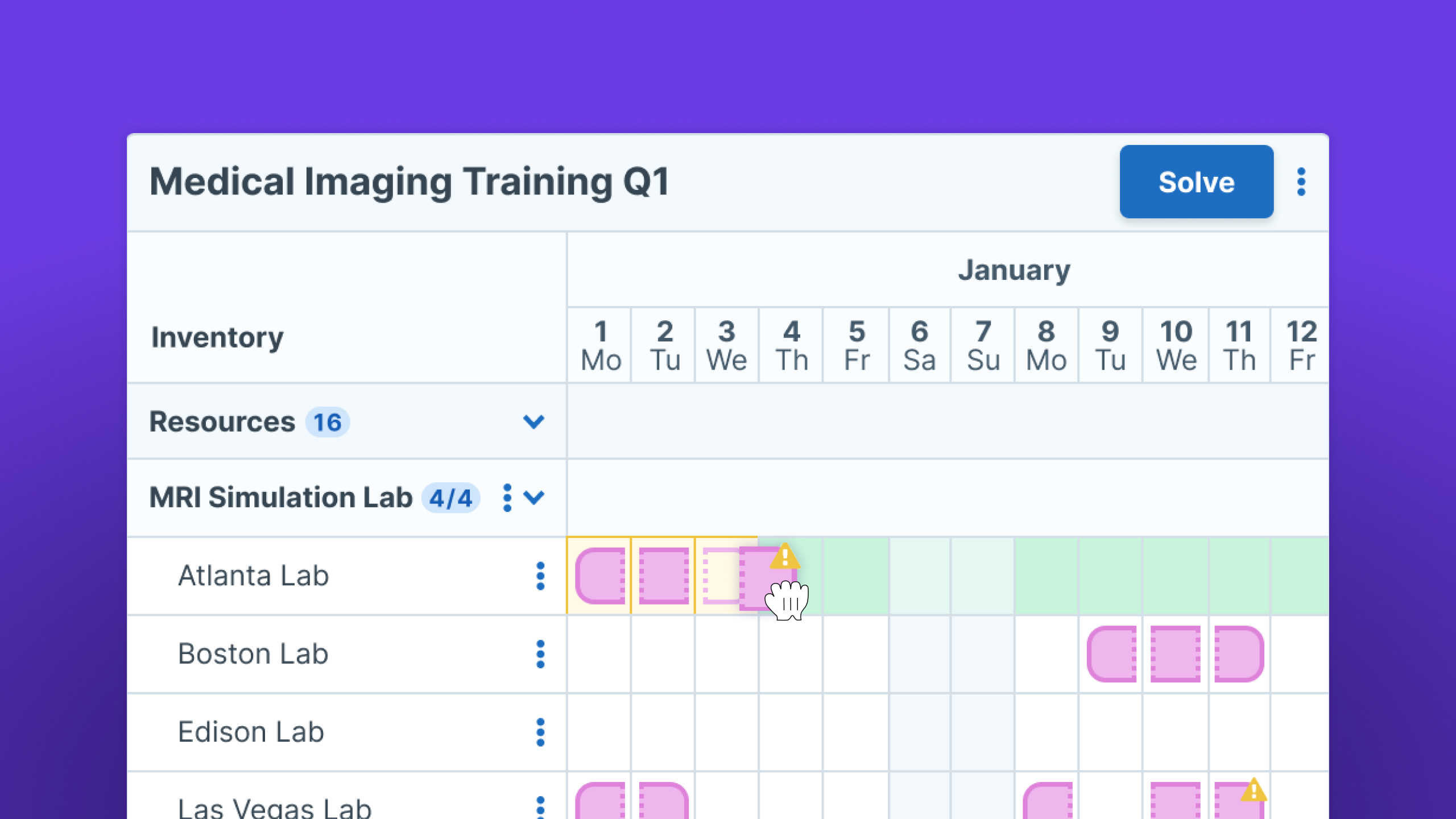This screenshot has width=1456, height=819.
Task: Click the warning icon on Atlanta Lab
Action: pos(785,557)
